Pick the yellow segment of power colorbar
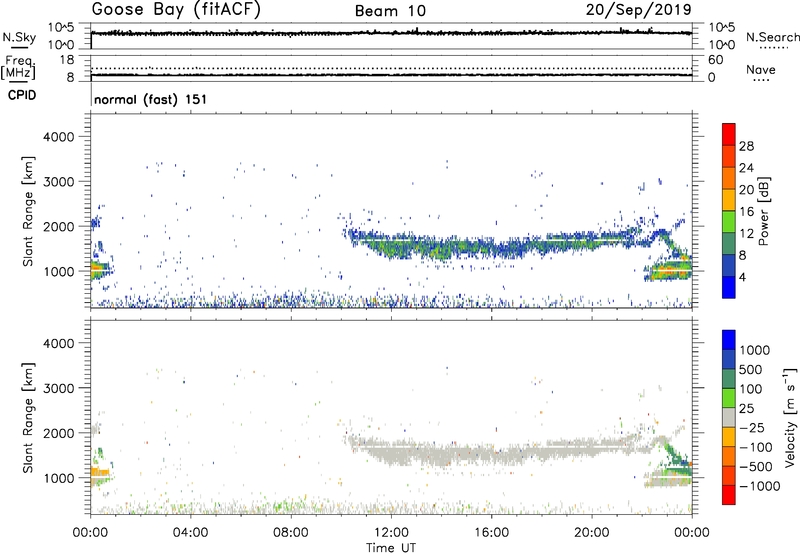Image resolution: width=800 pixels, height=554 pixels. pyautogui.click(x=729, y=200)
